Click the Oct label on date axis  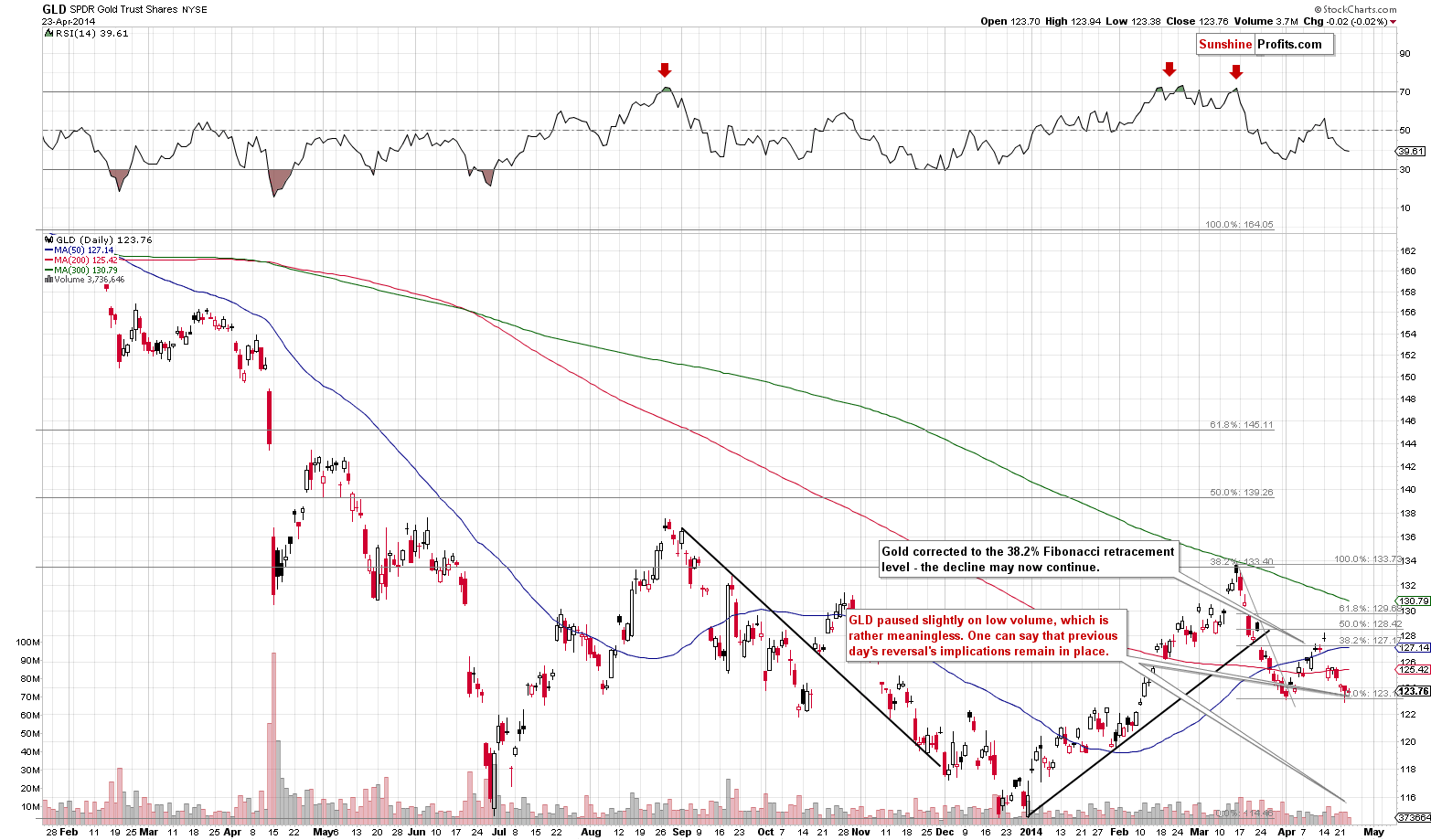coord(765,832)
